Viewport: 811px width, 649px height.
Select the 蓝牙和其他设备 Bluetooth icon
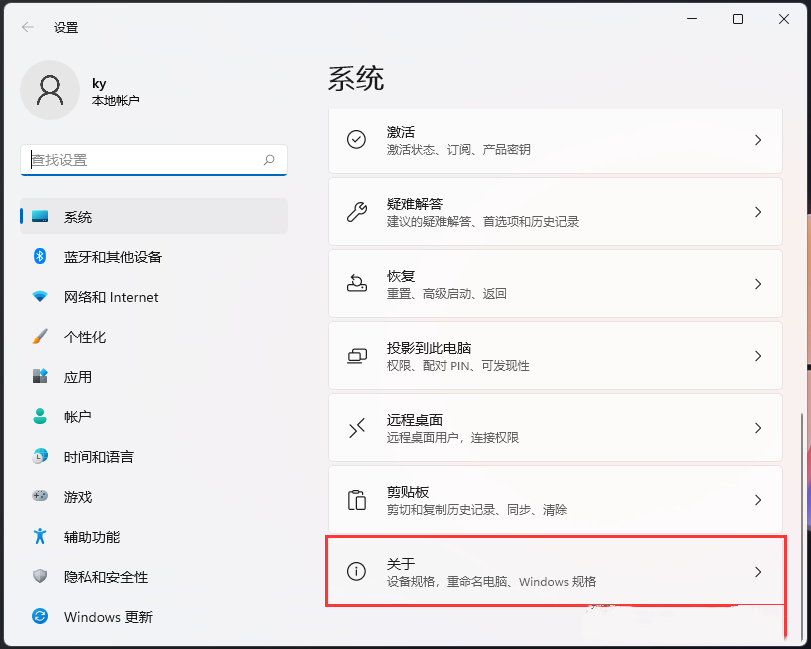(x=38, y=257)
